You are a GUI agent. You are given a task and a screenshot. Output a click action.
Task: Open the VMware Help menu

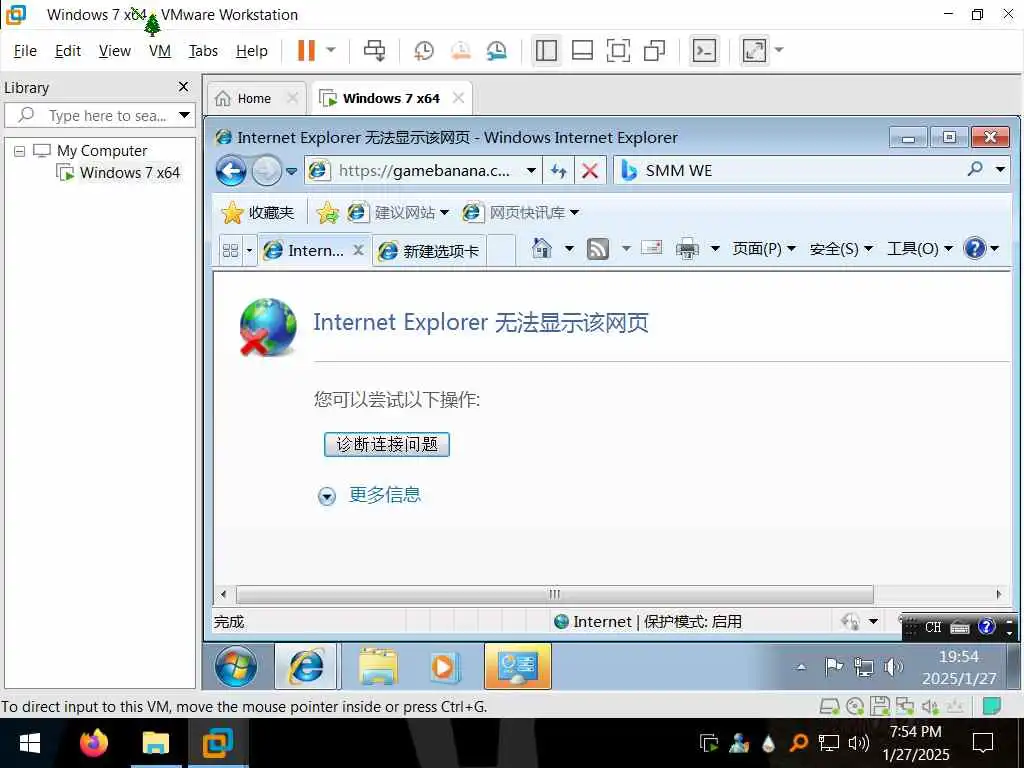(x=251, y=51)
